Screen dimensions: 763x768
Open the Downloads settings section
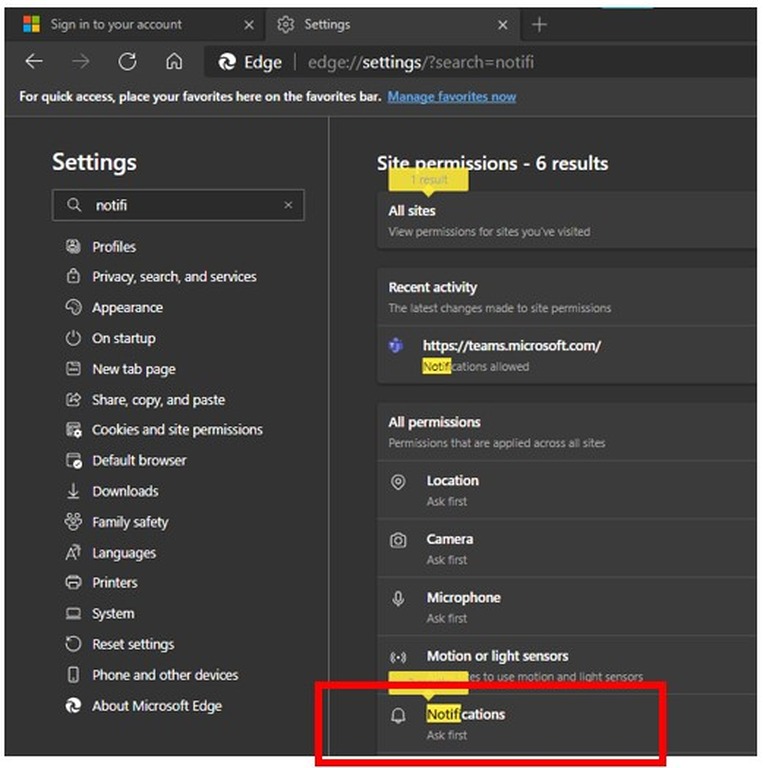pyautogui.click(x=125, y=491)
